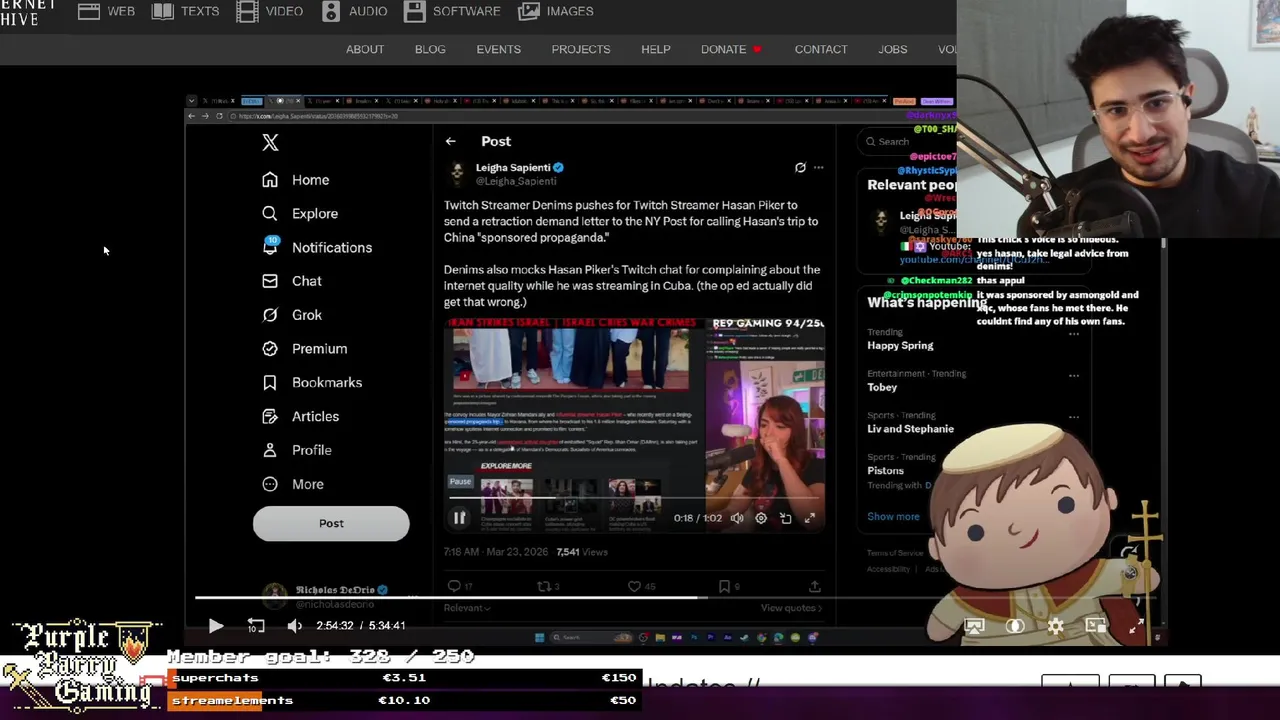Open archive player settings gear

1056,626
